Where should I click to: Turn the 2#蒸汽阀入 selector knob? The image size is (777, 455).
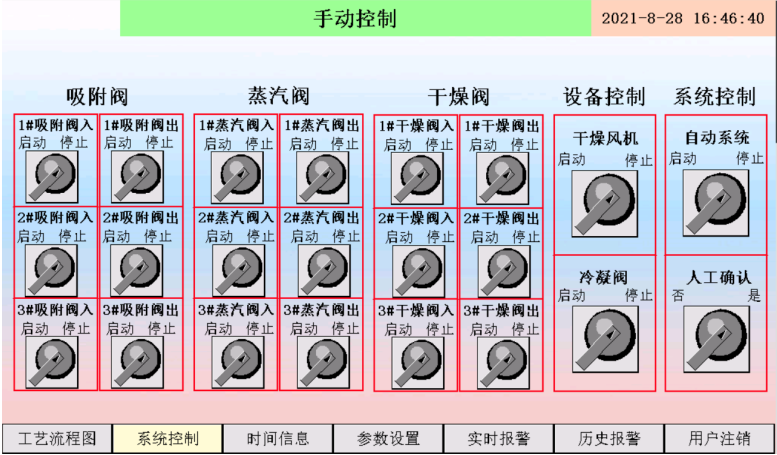point(238,271)
